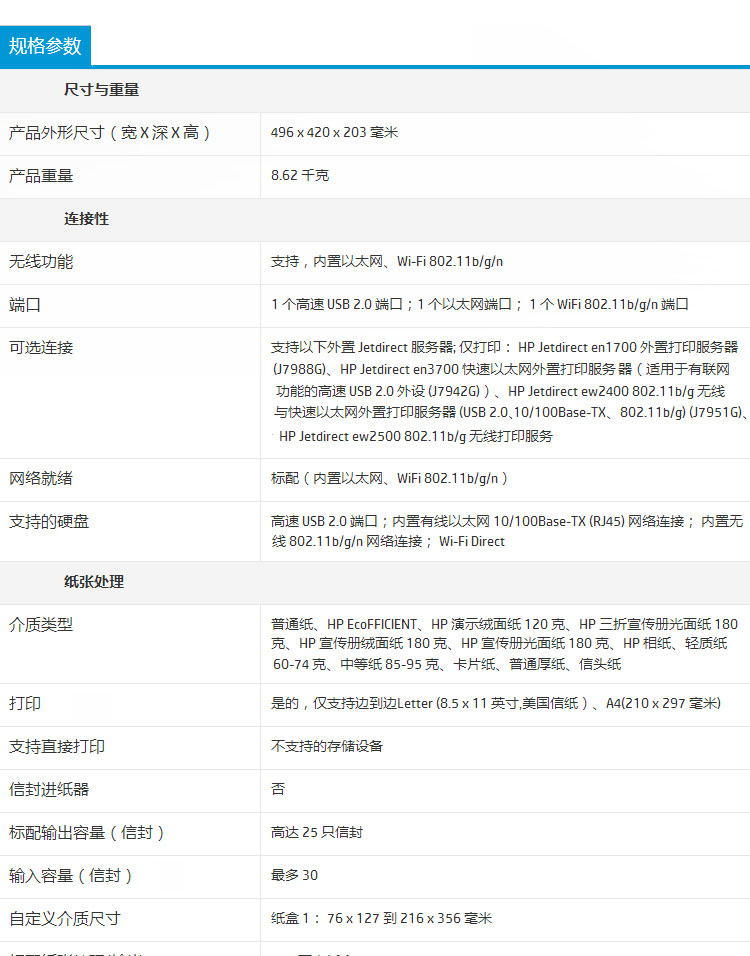Click the 信封进纸器 label
This screenshot has height=956, width=750.
pos(49,790)
